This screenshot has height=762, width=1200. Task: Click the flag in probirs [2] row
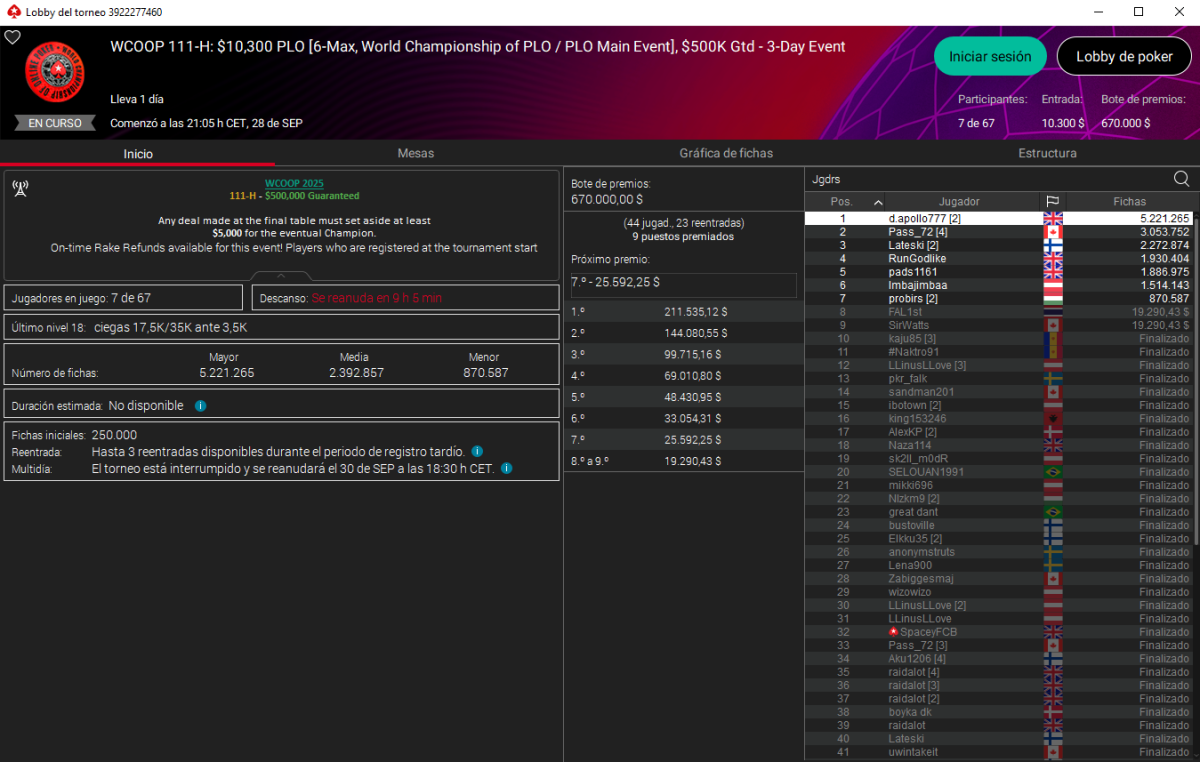click(1052, 299)
